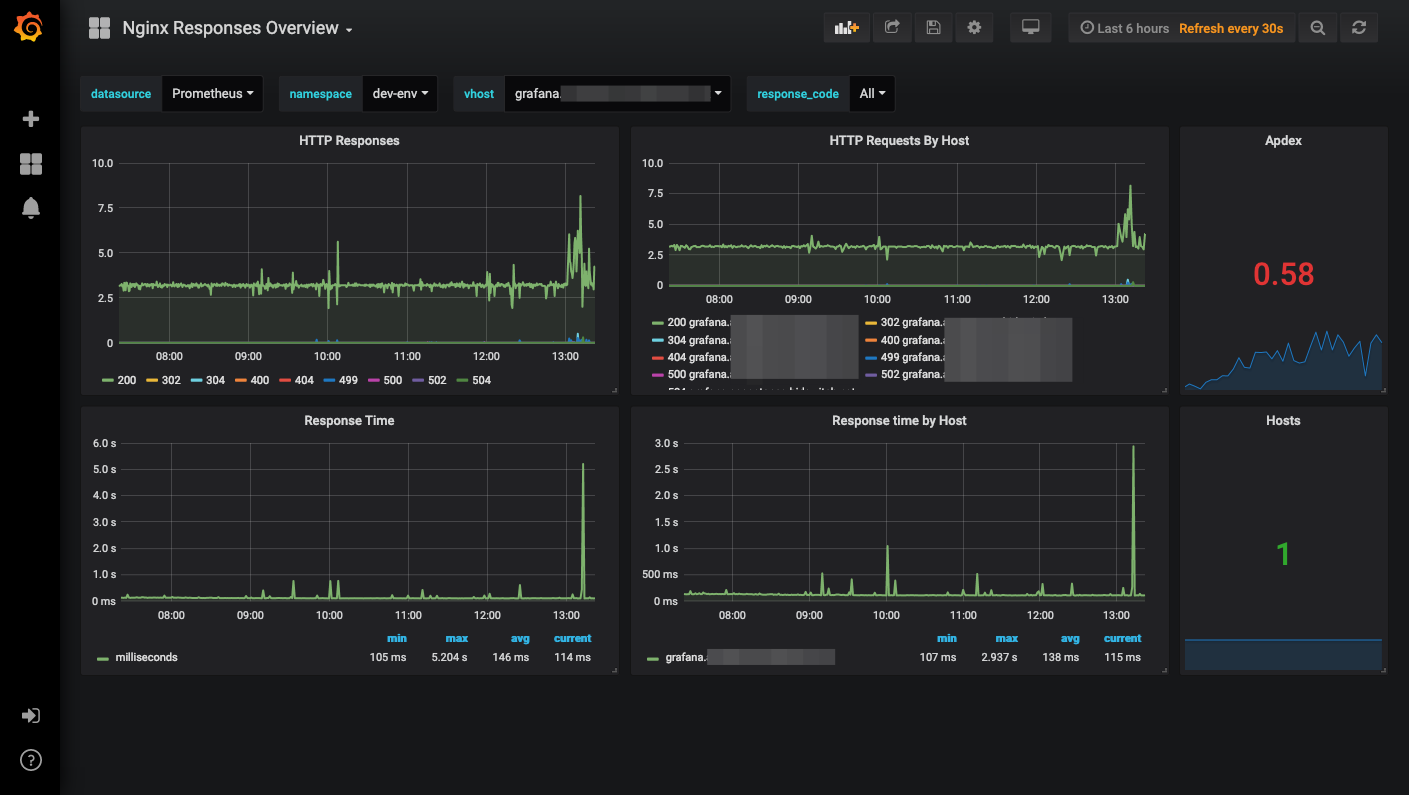
Task: Open the Help question mark icon
Action: tap(31, 760)
